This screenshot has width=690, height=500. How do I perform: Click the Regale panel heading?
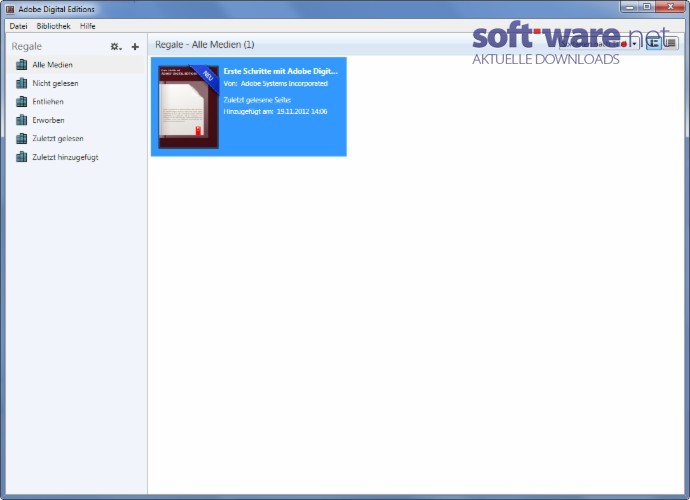pos(26,46)
